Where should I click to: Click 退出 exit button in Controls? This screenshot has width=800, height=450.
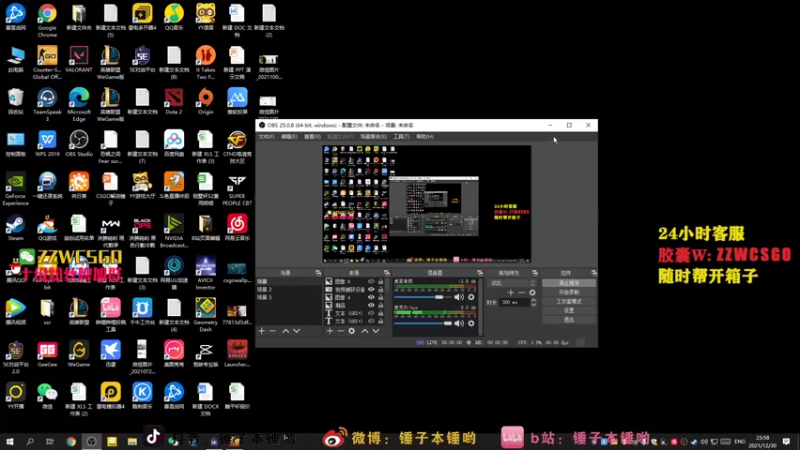pyautogui.click(x=569, y=319)
